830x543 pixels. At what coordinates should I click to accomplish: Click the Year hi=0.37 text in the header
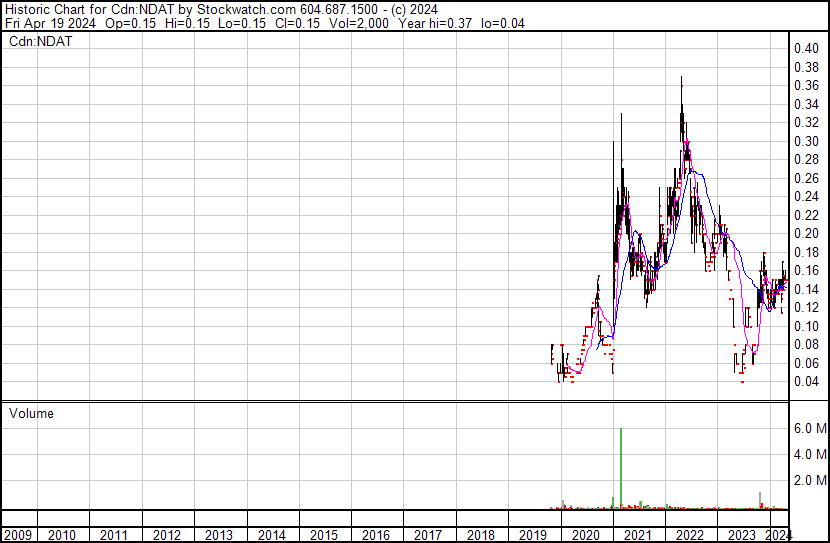437,23
